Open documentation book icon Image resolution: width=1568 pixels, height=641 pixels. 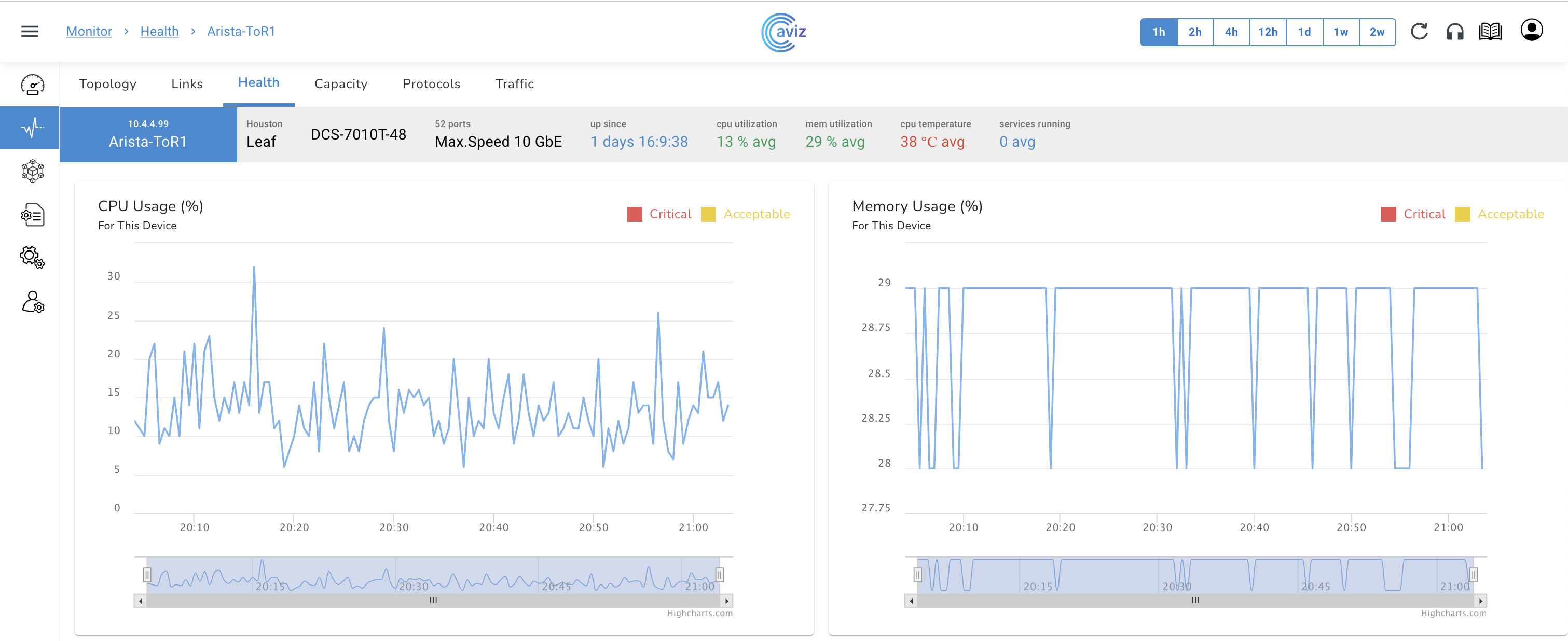(x=1490, y=31)
